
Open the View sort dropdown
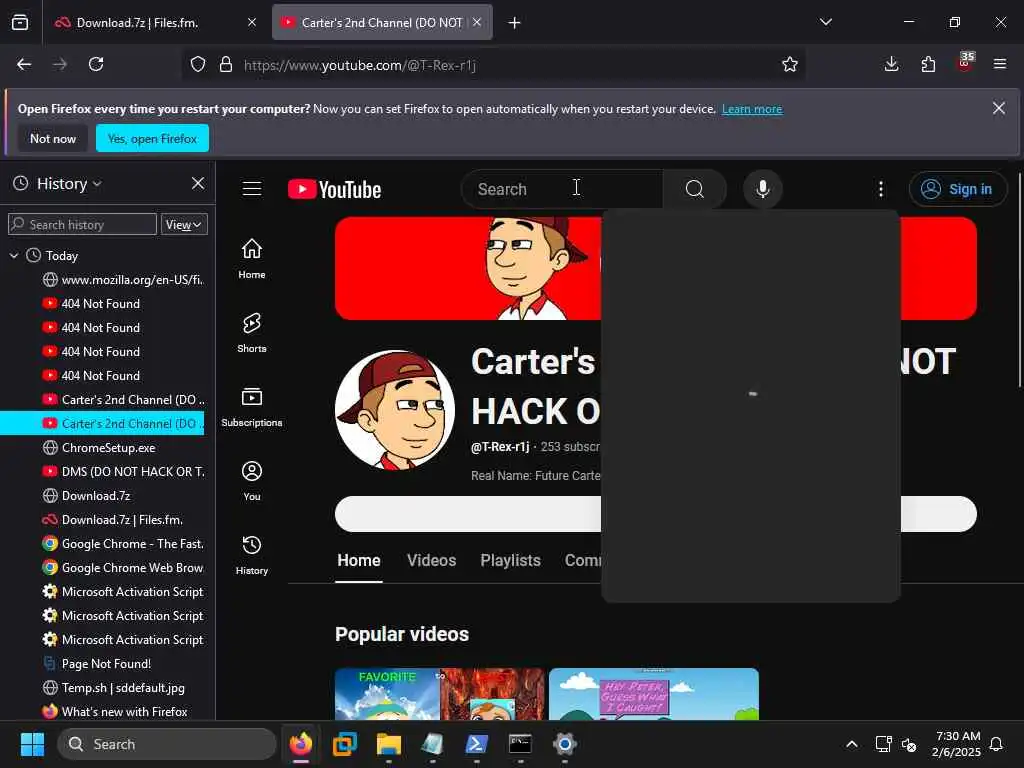184,224
